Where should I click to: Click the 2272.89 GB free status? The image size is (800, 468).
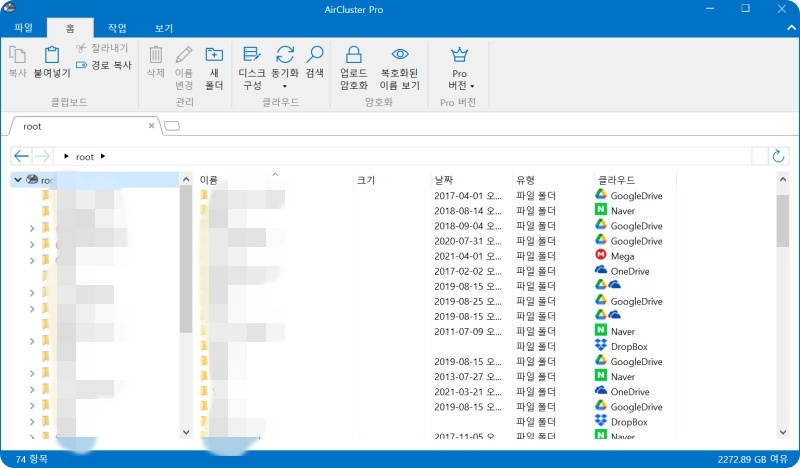point(752,459)
